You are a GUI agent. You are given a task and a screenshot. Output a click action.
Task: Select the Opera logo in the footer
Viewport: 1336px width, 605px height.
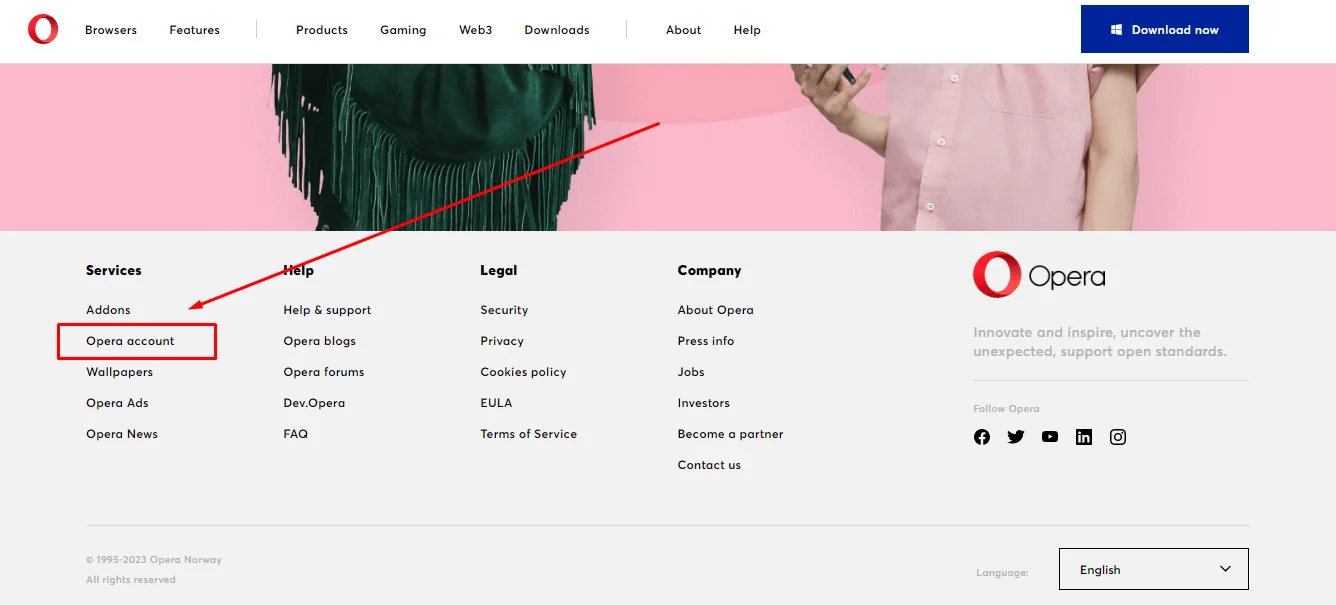1038,275
